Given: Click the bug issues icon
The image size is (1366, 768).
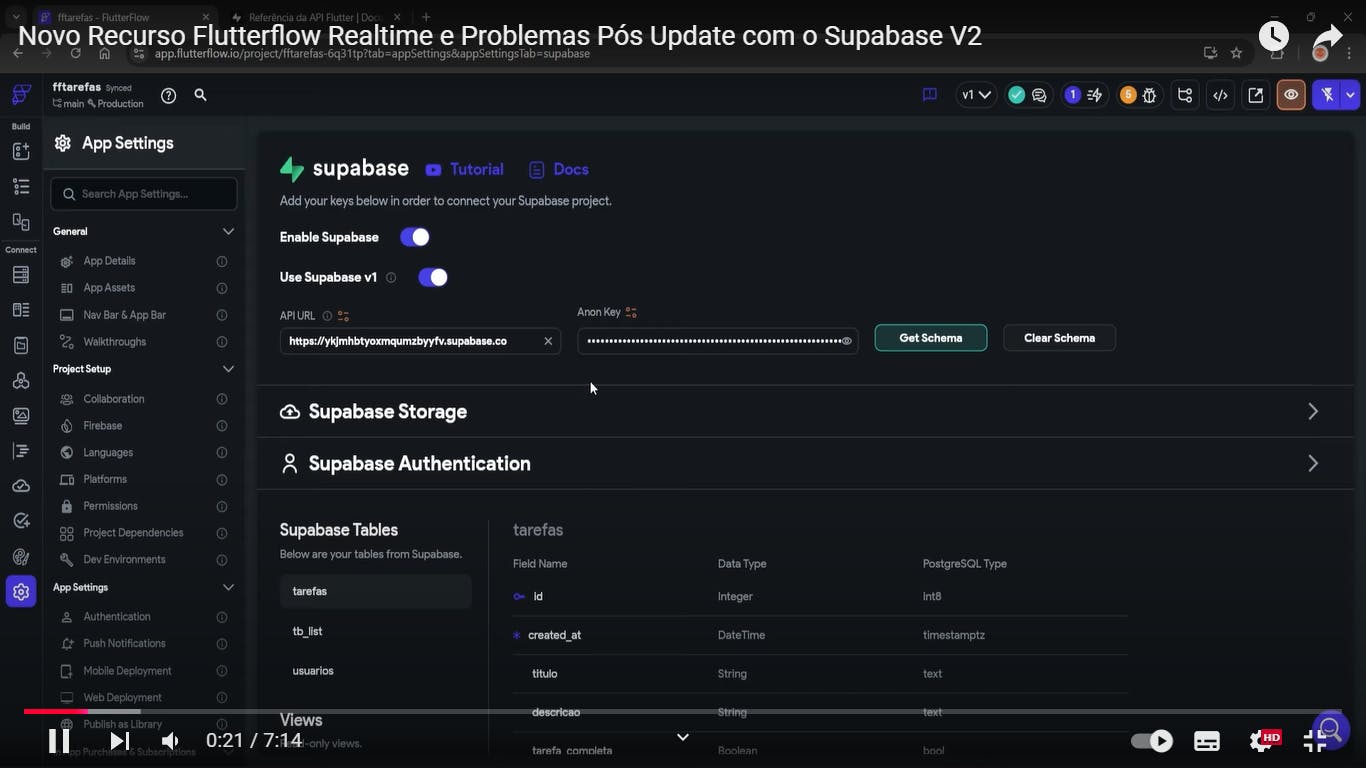Looking at the screenshot, I should point(1149,95).
